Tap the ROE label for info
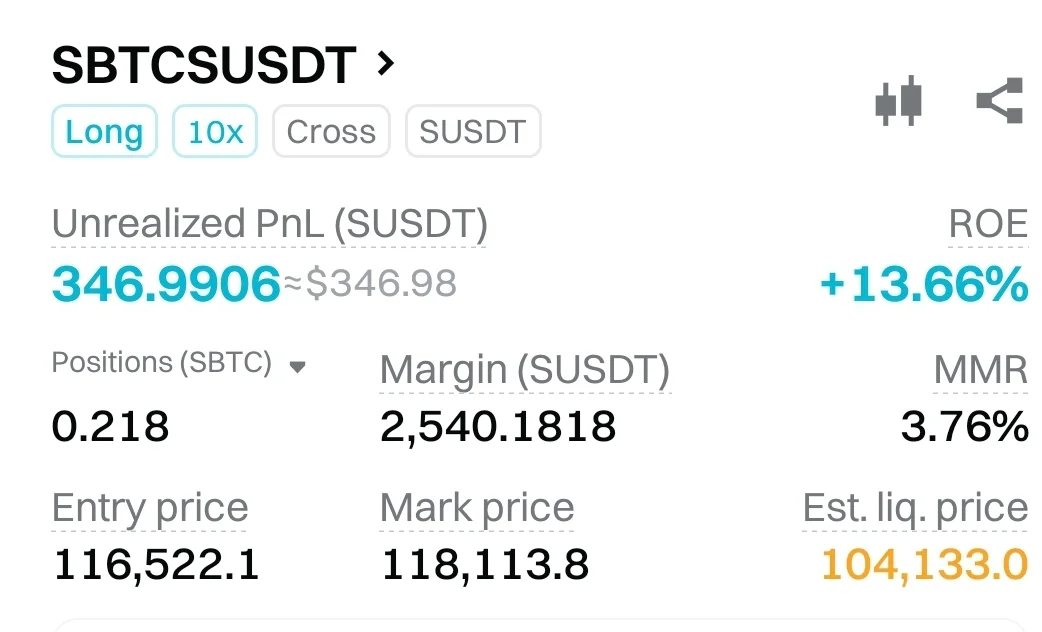Image resolution: width=1042 pixels, height=632 pixels. (x=988, y=225)
